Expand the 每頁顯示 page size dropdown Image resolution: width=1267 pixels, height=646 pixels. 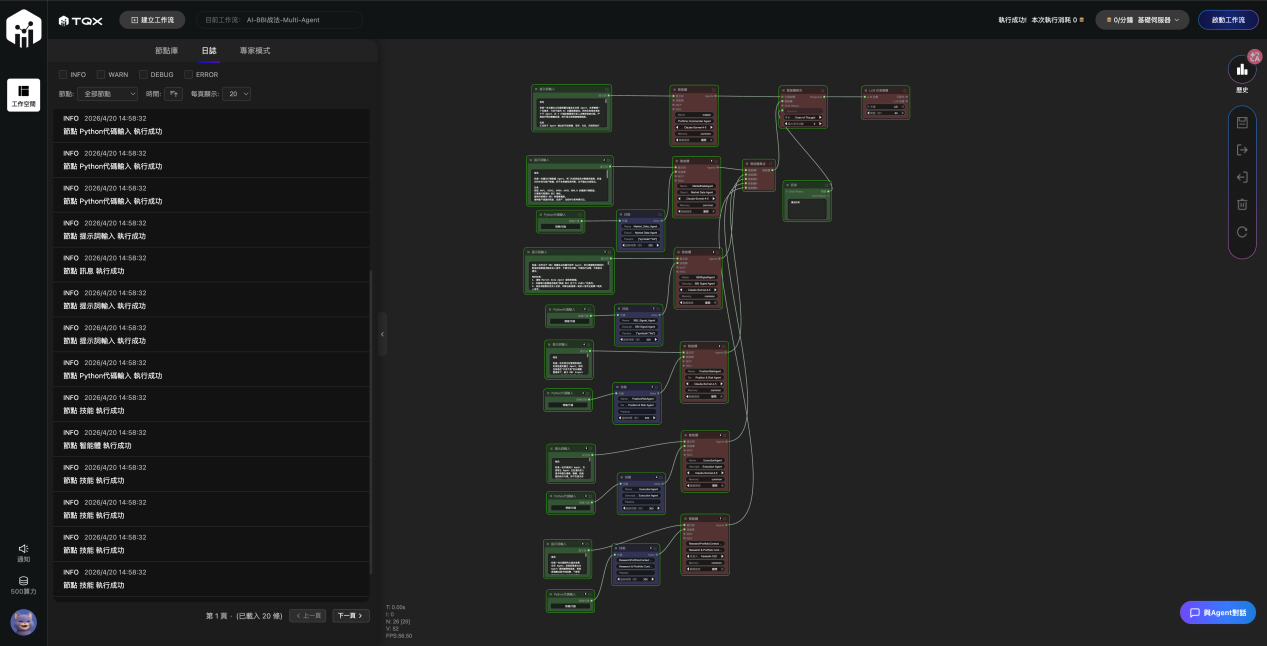(237, 94)
